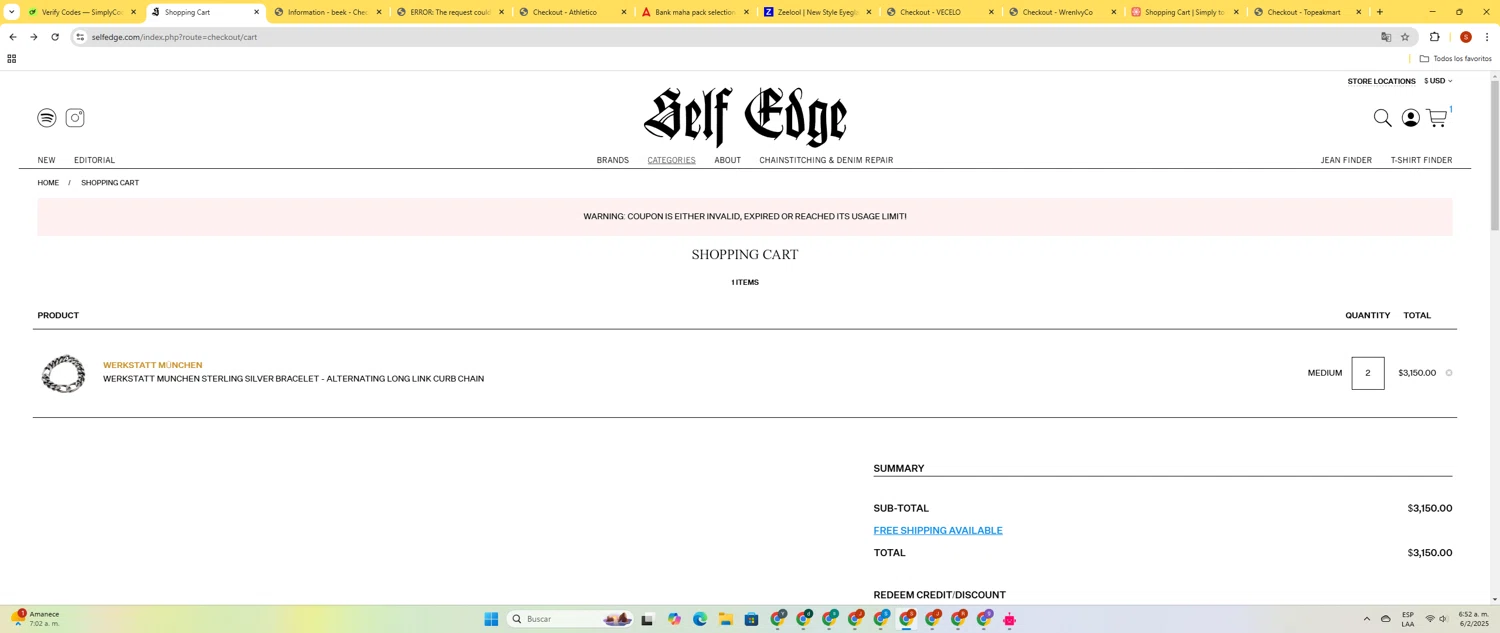Bookmark this page with the star icon

(1405, 37)
